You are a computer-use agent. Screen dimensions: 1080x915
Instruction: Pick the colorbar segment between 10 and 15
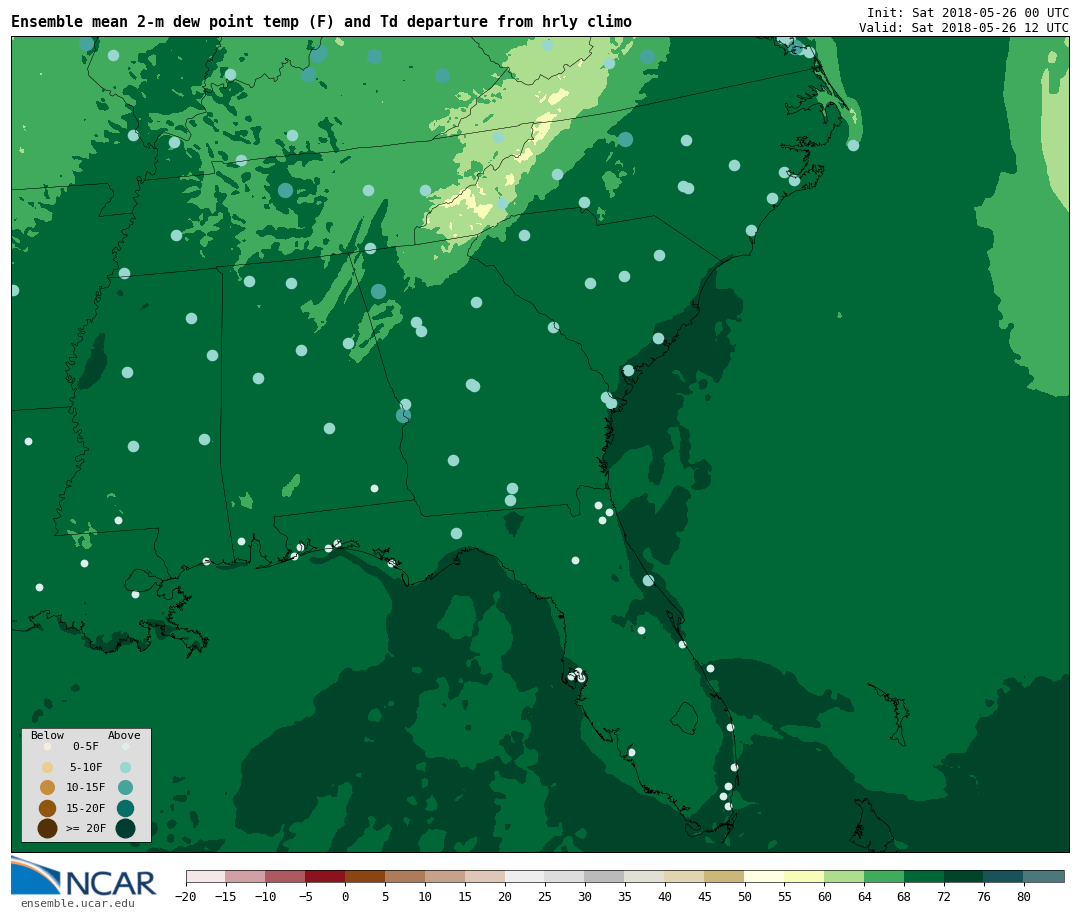pos(445,876)
